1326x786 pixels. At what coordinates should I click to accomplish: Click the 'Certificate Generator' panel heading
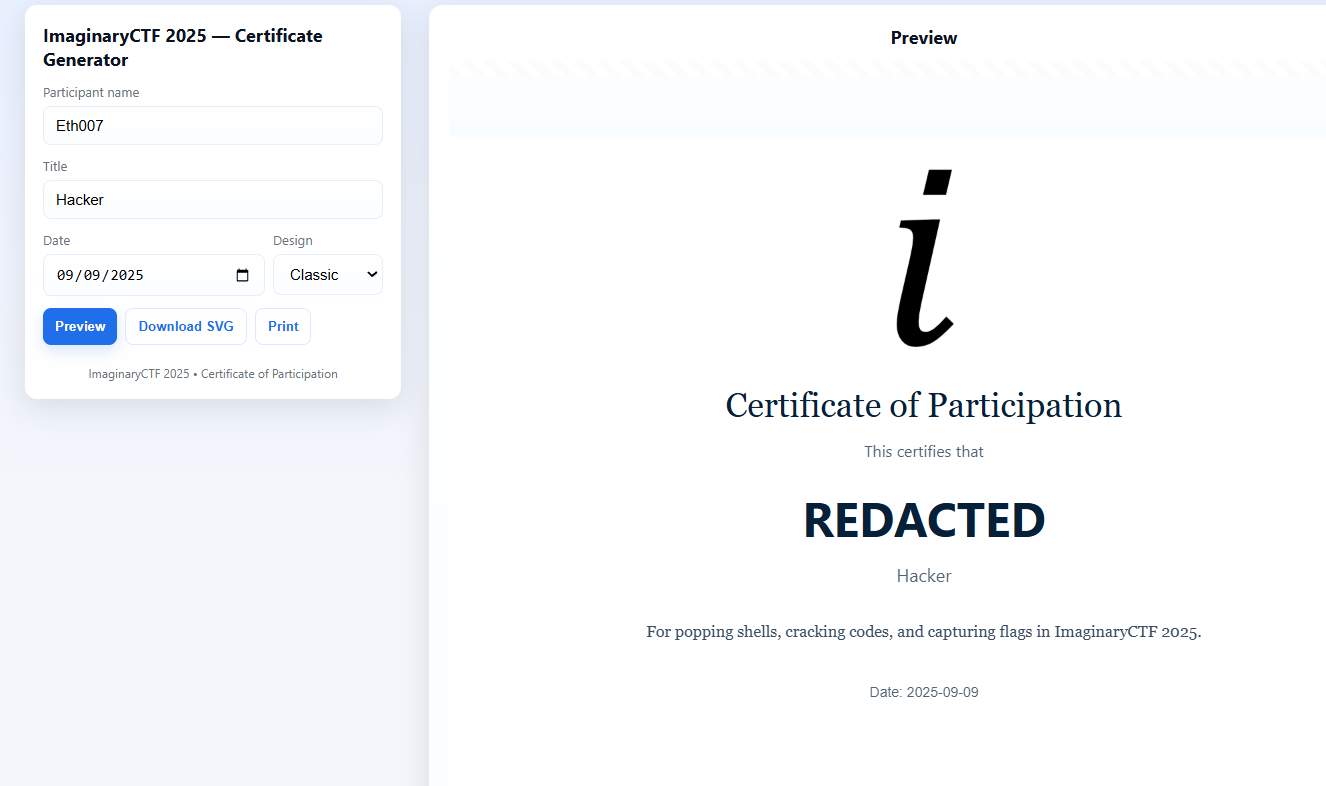point(182,48)
